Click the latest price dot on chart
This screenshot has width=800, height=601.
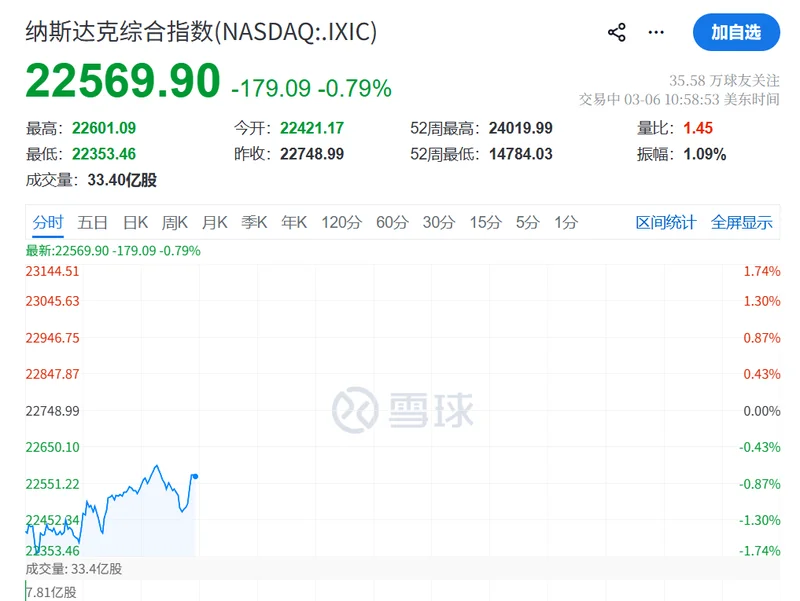coord(194,476)
